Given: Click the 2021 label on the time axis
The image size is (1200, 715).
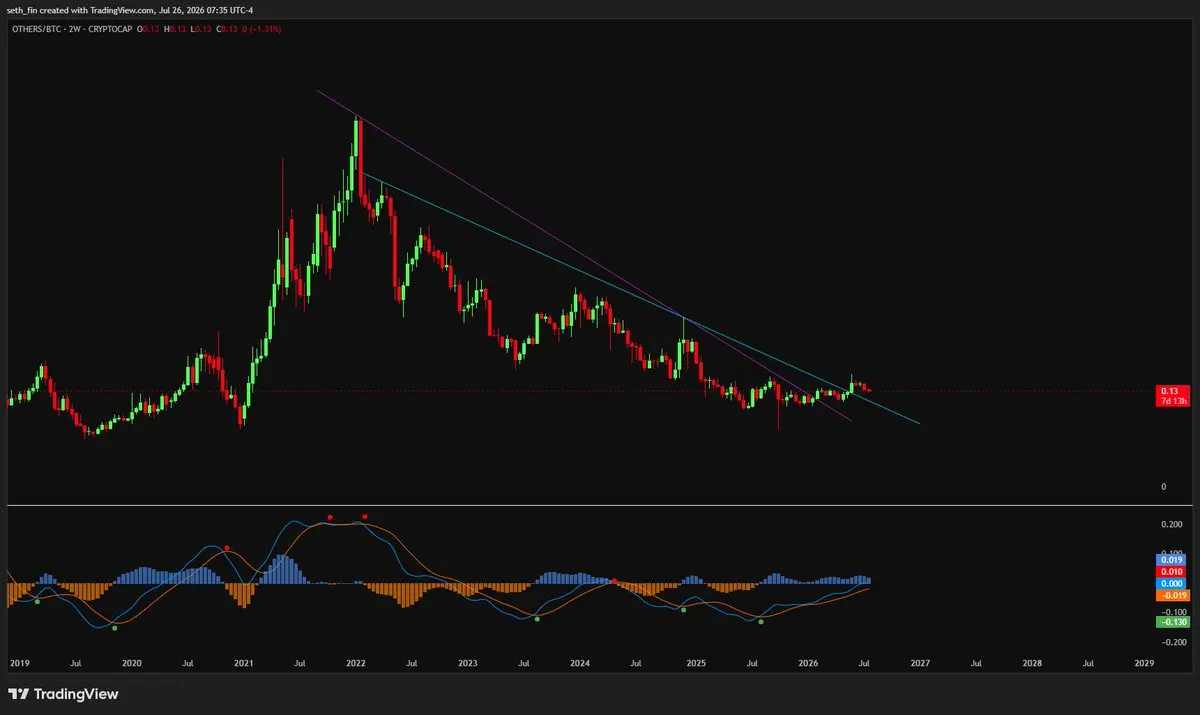Looking at the screenshot, I should [x=245, y=663].
